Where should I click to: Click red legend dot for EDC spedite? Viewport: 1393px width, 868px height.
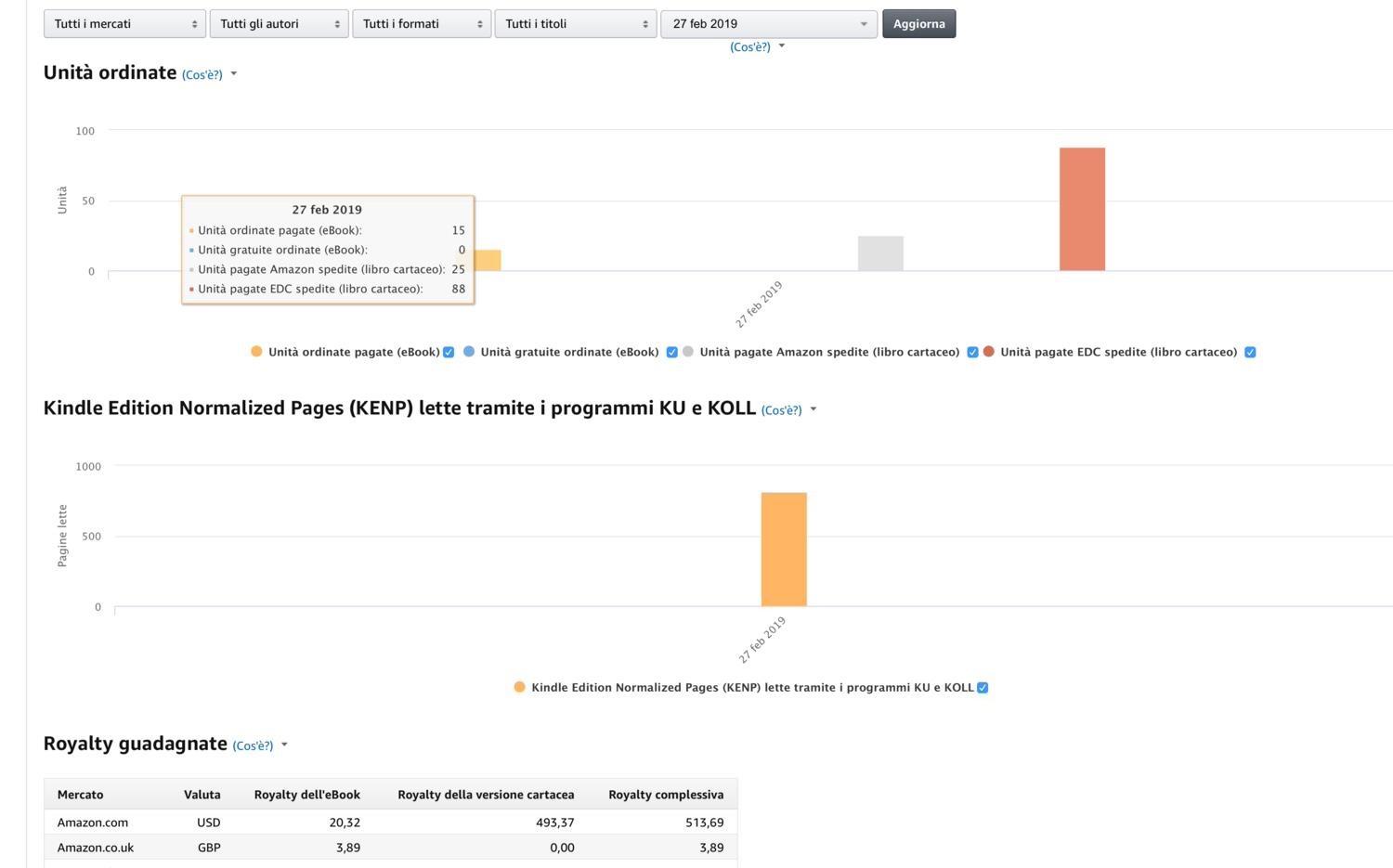tap(989, 351)
